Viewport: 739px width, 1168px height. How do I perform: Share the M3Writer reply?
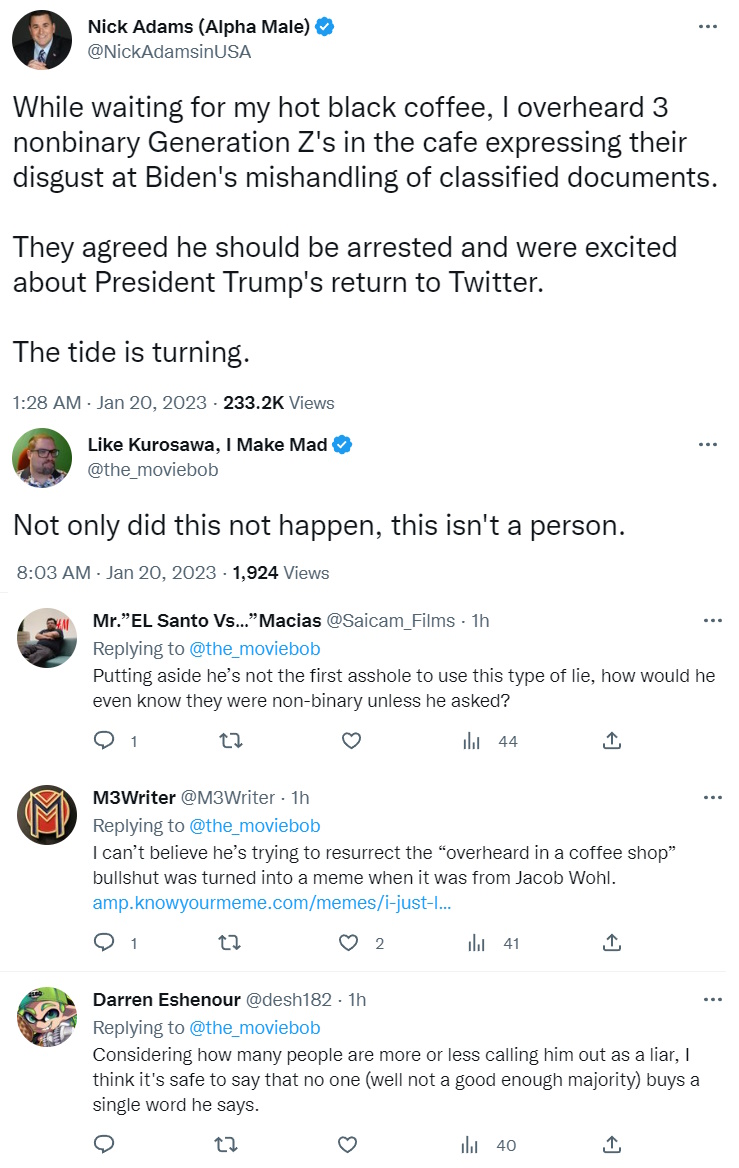pyautogui.click(x=612, y=942)
